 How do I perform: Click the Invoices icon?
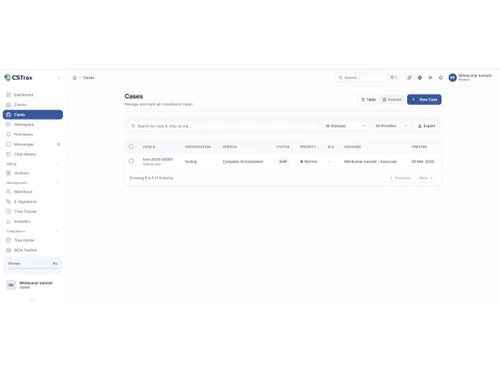tap(9, 173)
